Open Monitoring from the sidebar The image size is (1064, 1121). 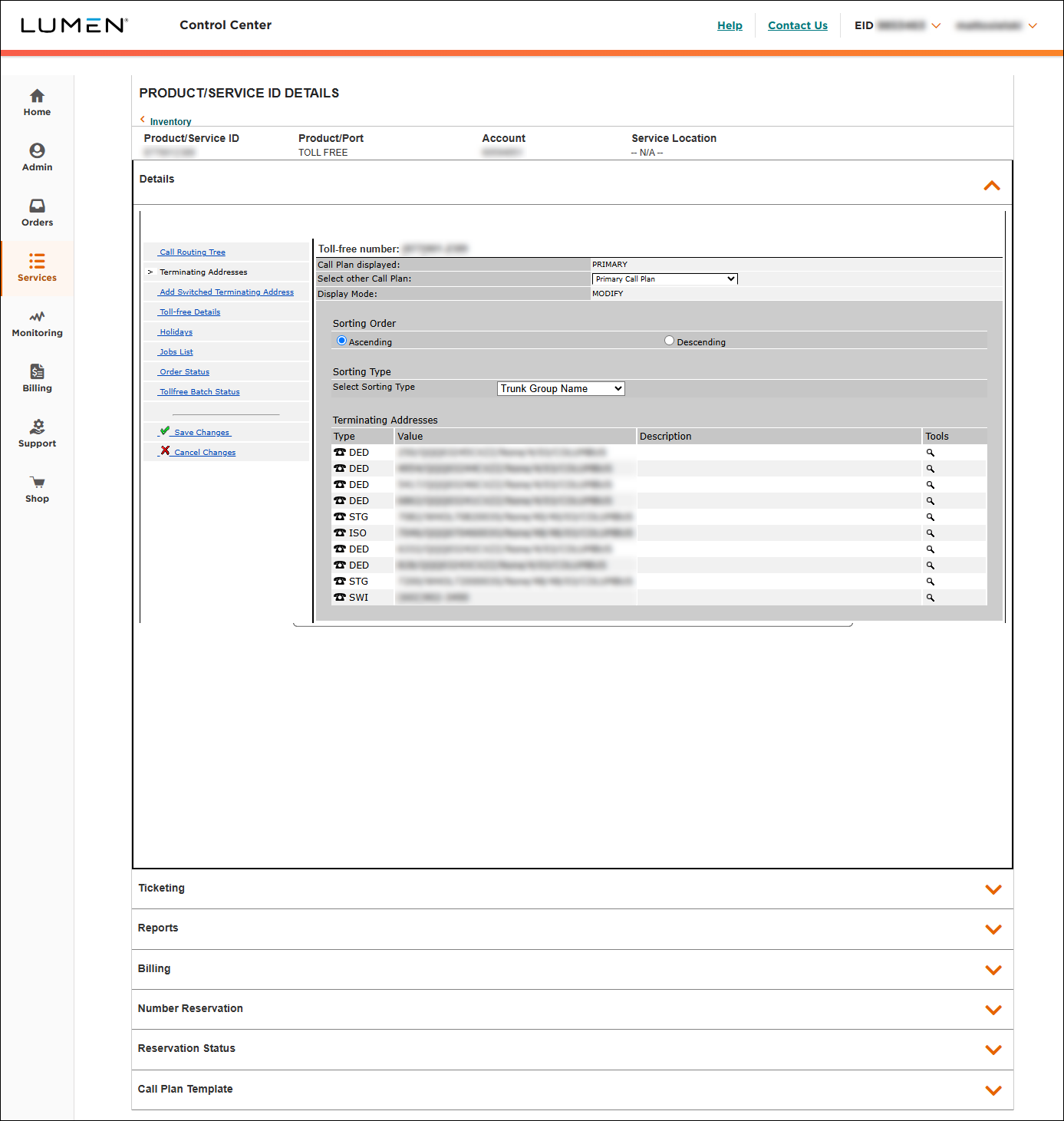[x=36, y=323]
